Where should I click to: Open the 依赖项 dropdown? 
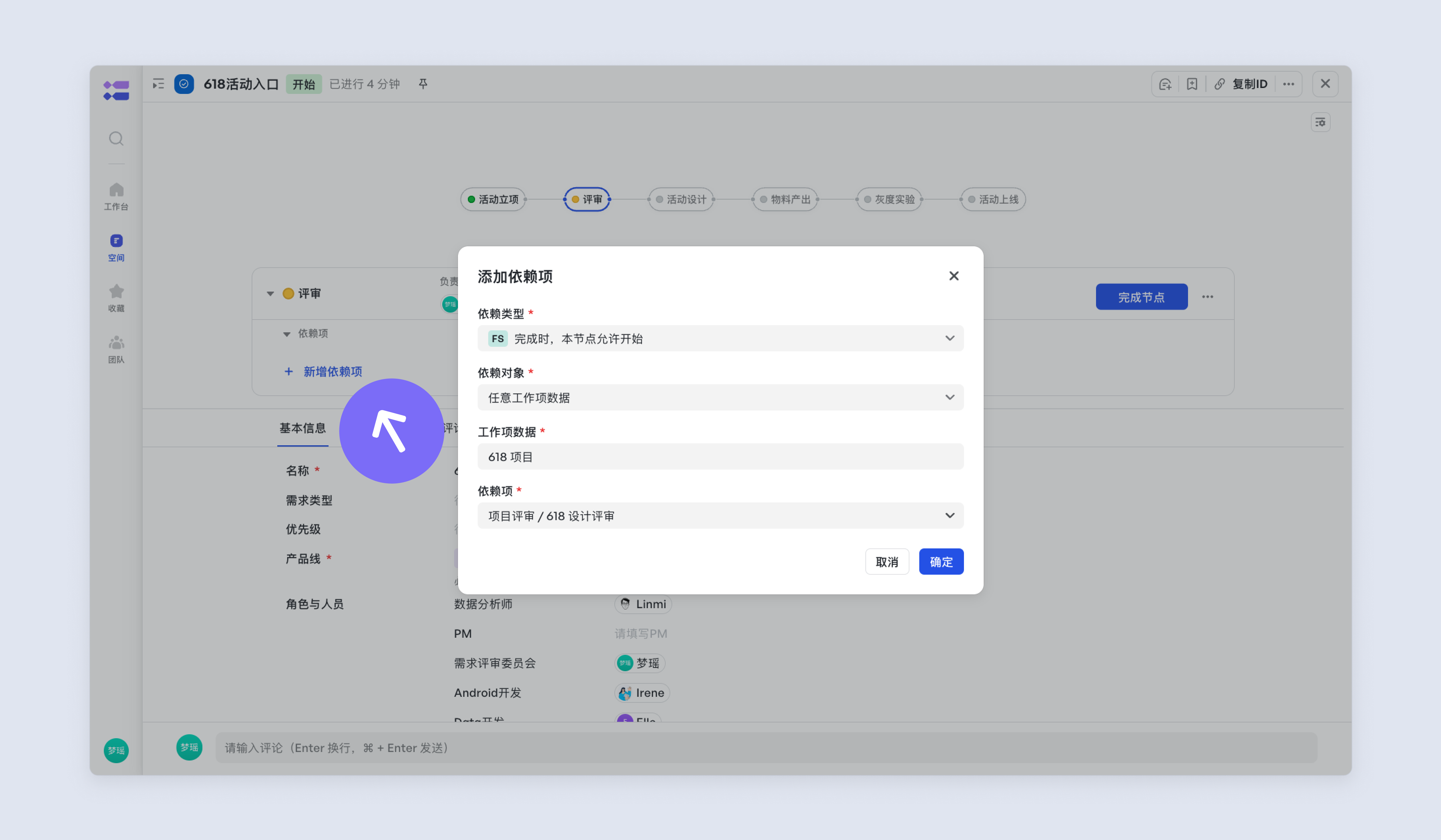click(x=720, y=516)
